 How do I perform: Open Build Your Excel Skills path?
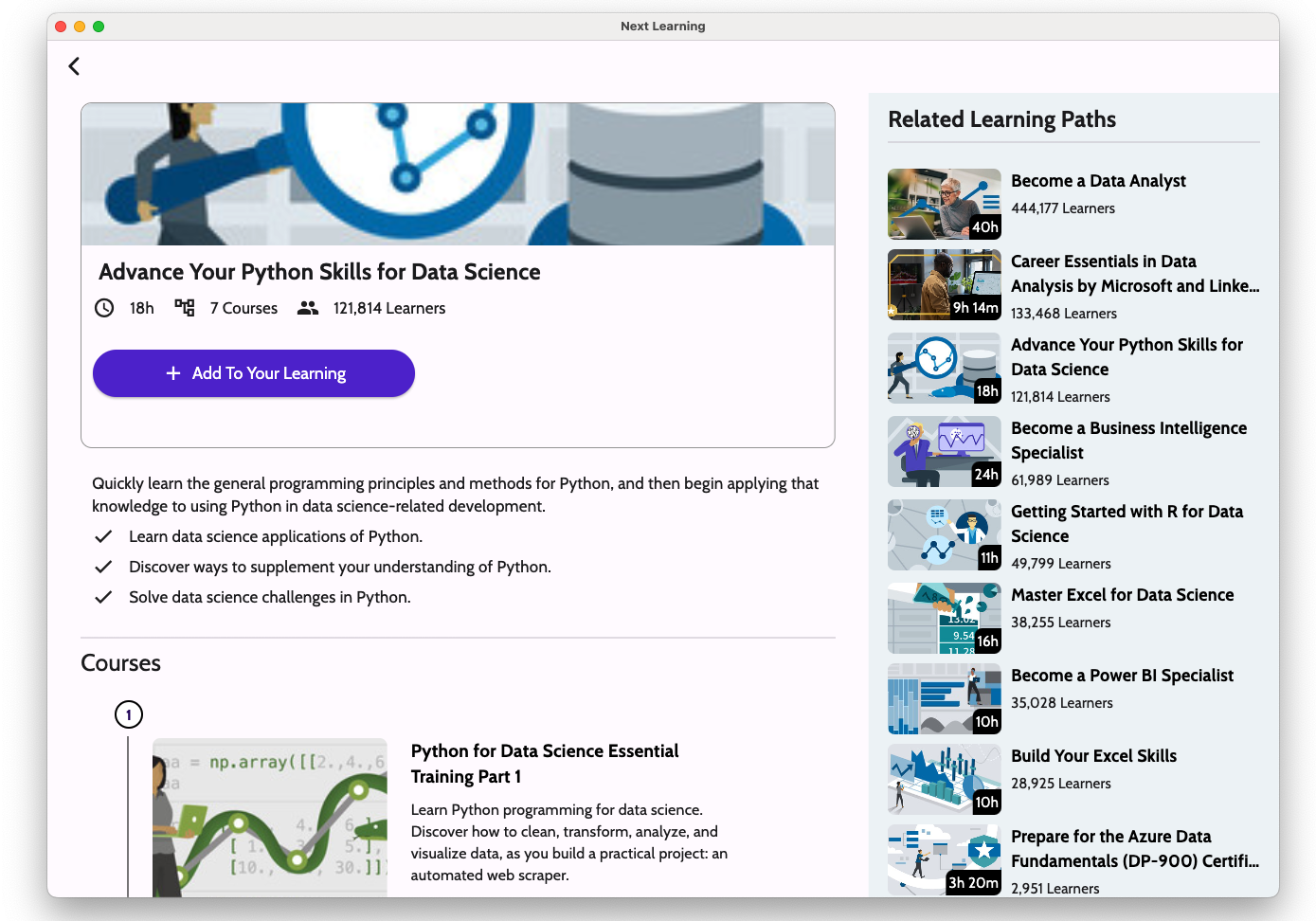(x=1093, y=756)
